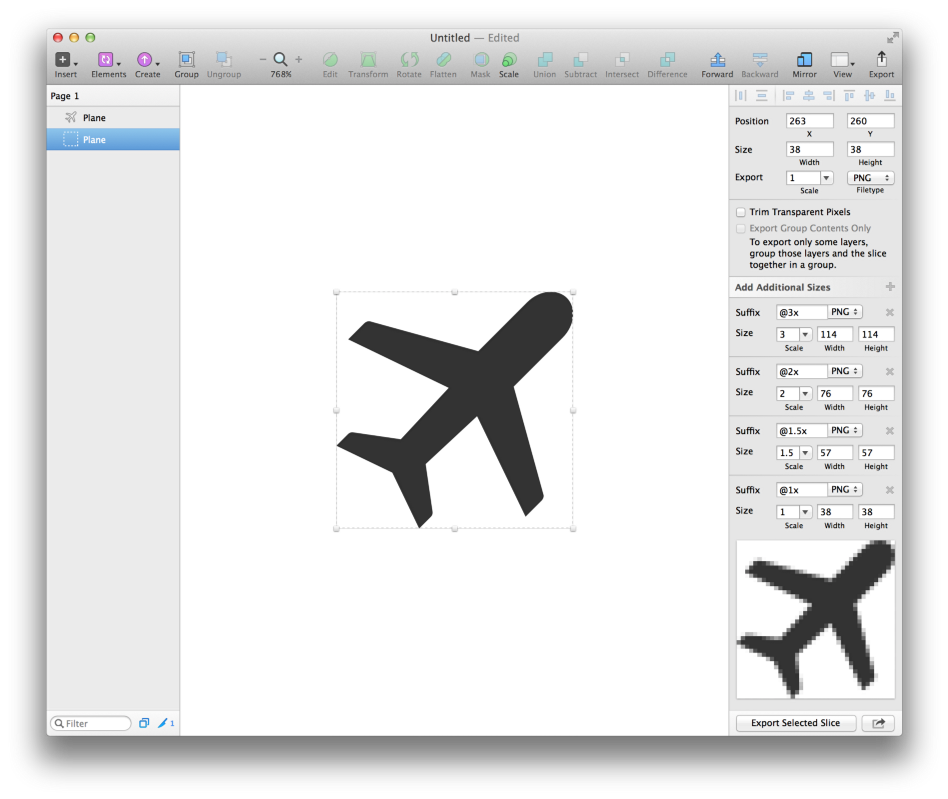Open the @3x Scale dropdown arrow
This screenshot has height=799, width=948.
805,334
